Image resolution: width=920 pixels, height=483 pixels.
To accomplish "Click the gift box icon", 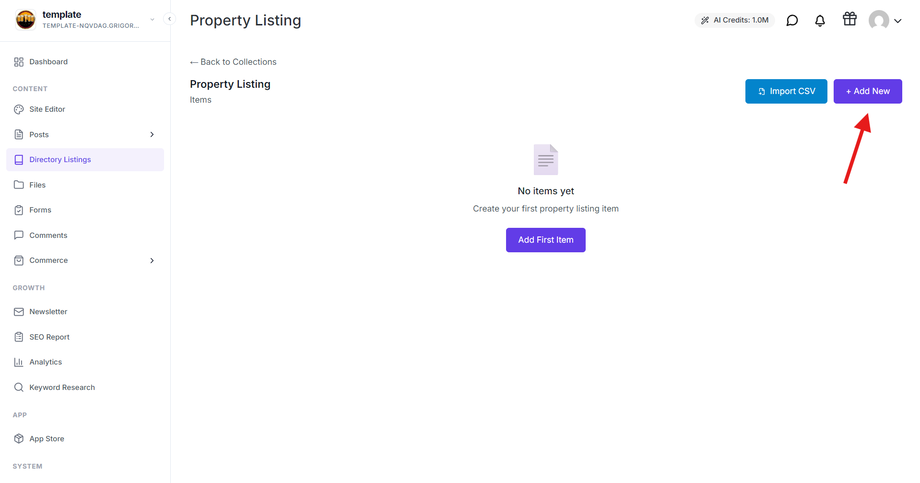I will click(x=849, y=19).
